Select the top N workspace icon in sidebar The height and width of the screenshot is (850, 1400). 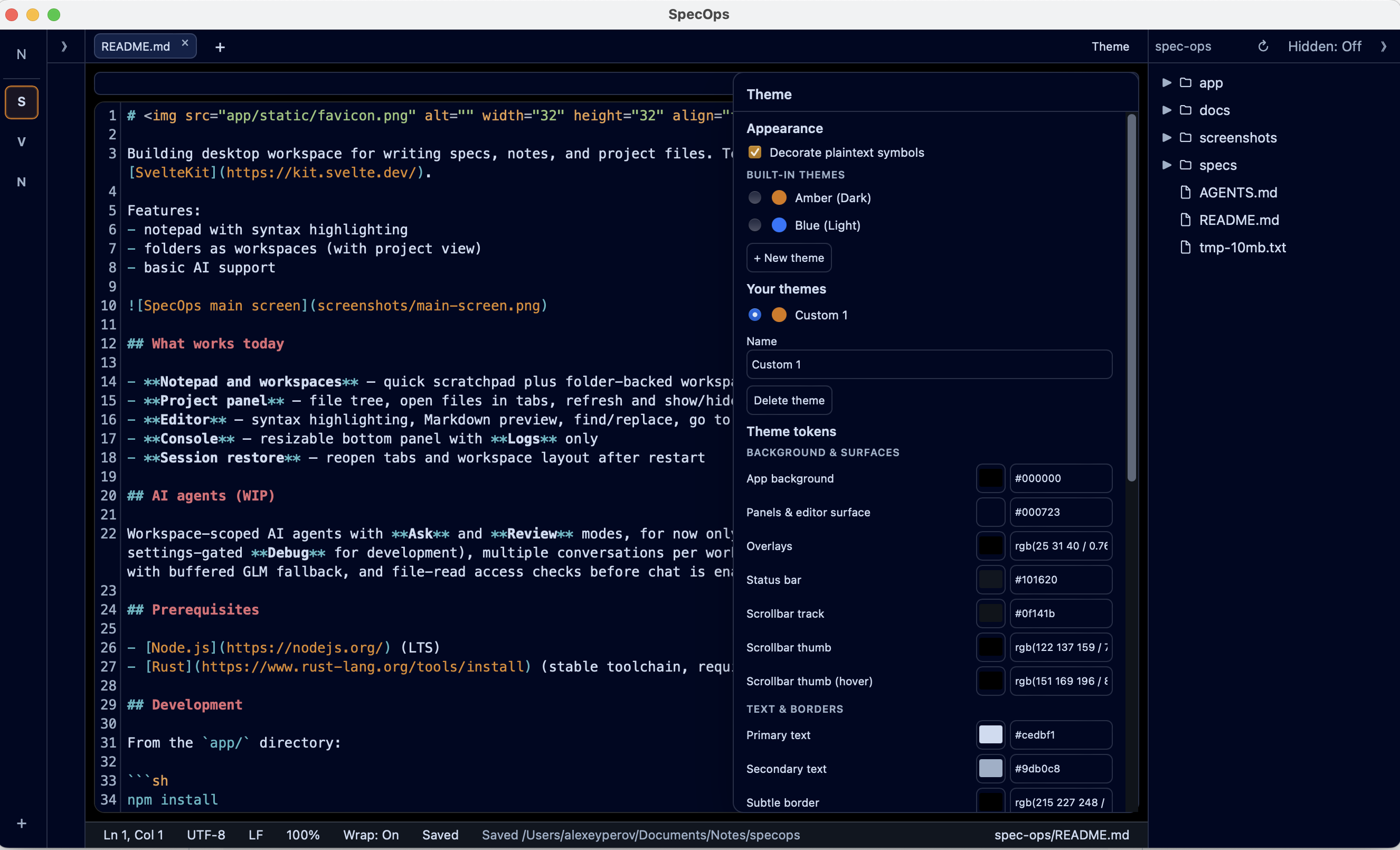click(22, 54)
